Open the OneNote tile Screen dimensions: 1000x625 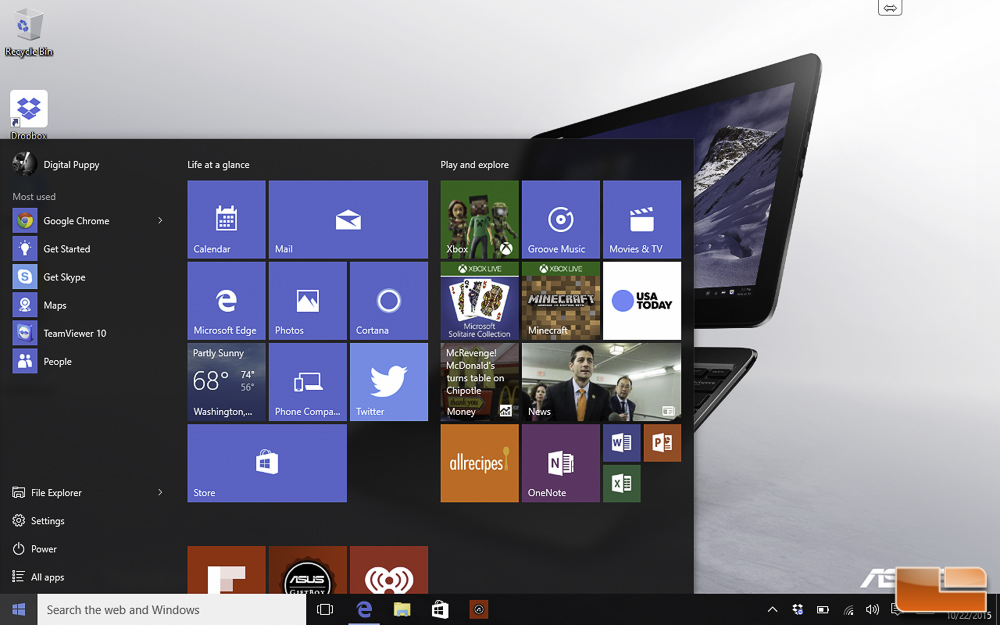point(561,463)
